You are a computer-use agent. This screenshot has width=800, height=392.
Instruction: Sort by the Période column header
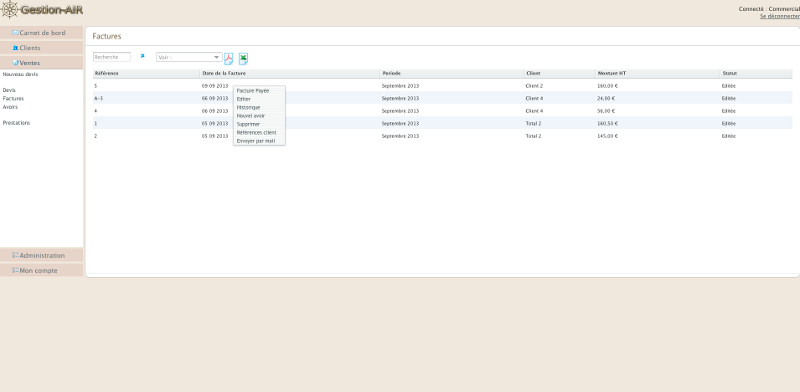[x=452, y=74]
